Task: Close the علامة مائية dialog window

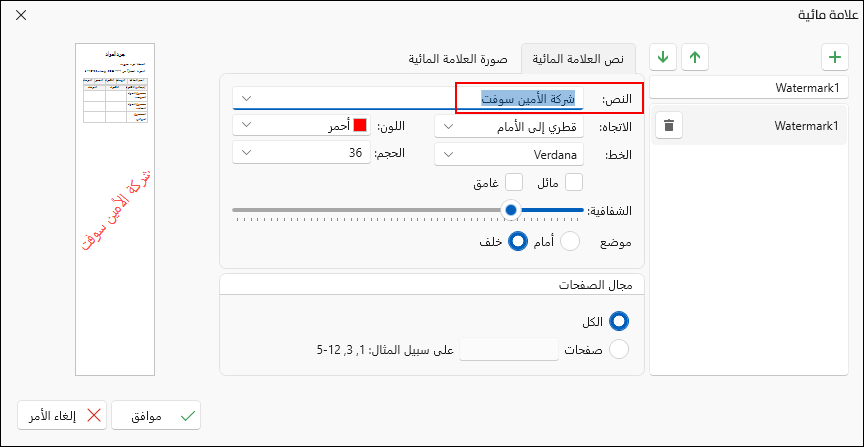Action: coord(20,15)
